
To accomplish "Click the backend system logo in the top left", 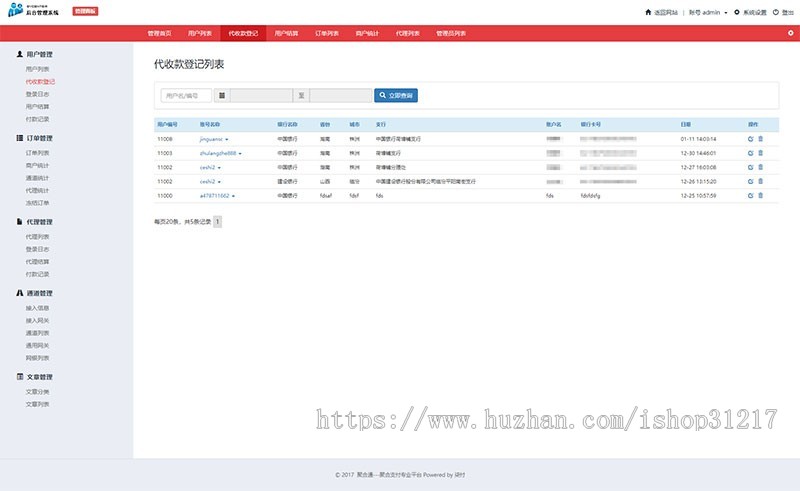I will [x=33, y=10].
